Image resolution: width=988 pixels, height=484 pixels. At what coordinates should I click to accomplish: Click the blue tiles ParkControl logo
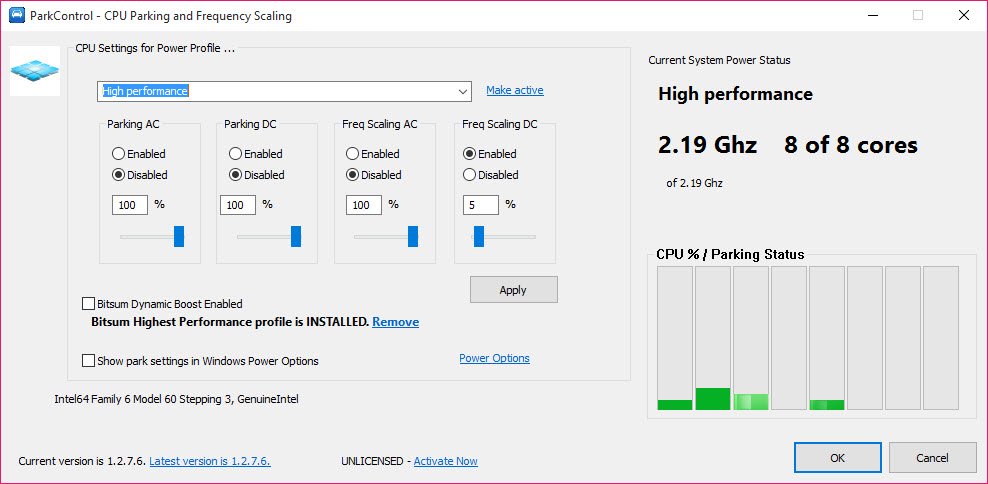[35, 71]
